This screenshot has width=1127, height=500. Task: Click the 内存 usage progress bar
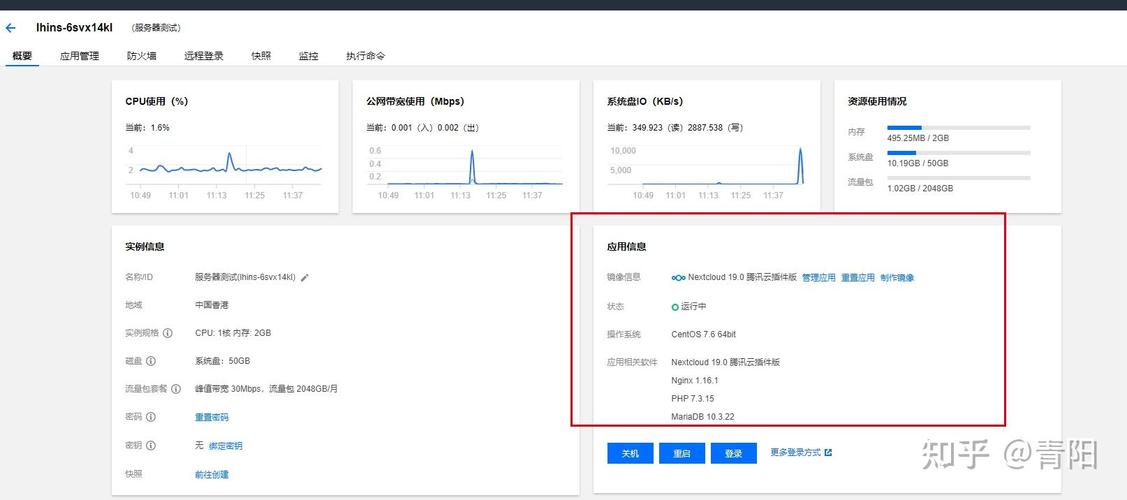(958, 128)
